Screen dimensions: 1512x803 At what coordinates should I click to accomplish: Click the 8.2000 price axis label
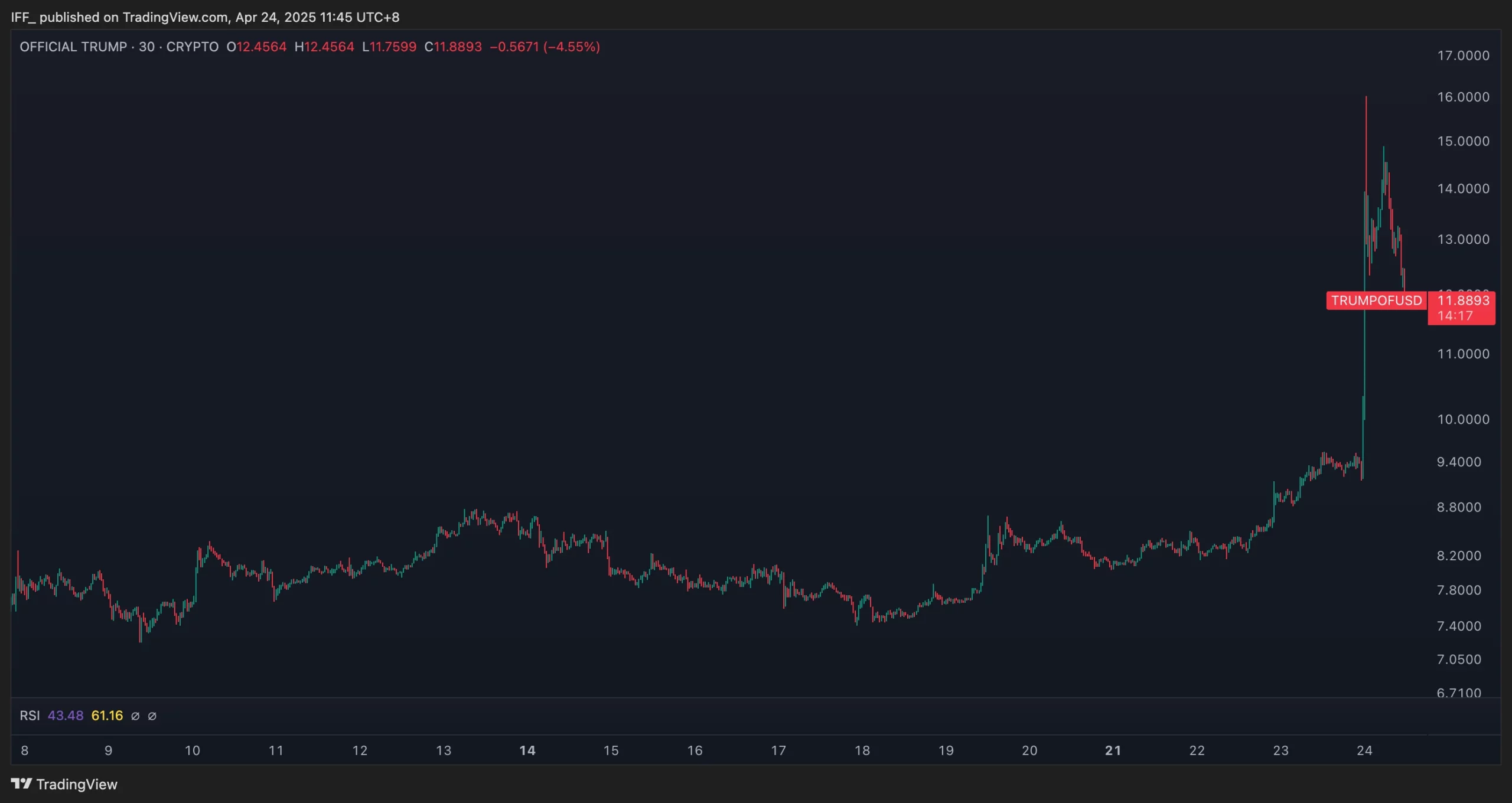pos(1459,556)
